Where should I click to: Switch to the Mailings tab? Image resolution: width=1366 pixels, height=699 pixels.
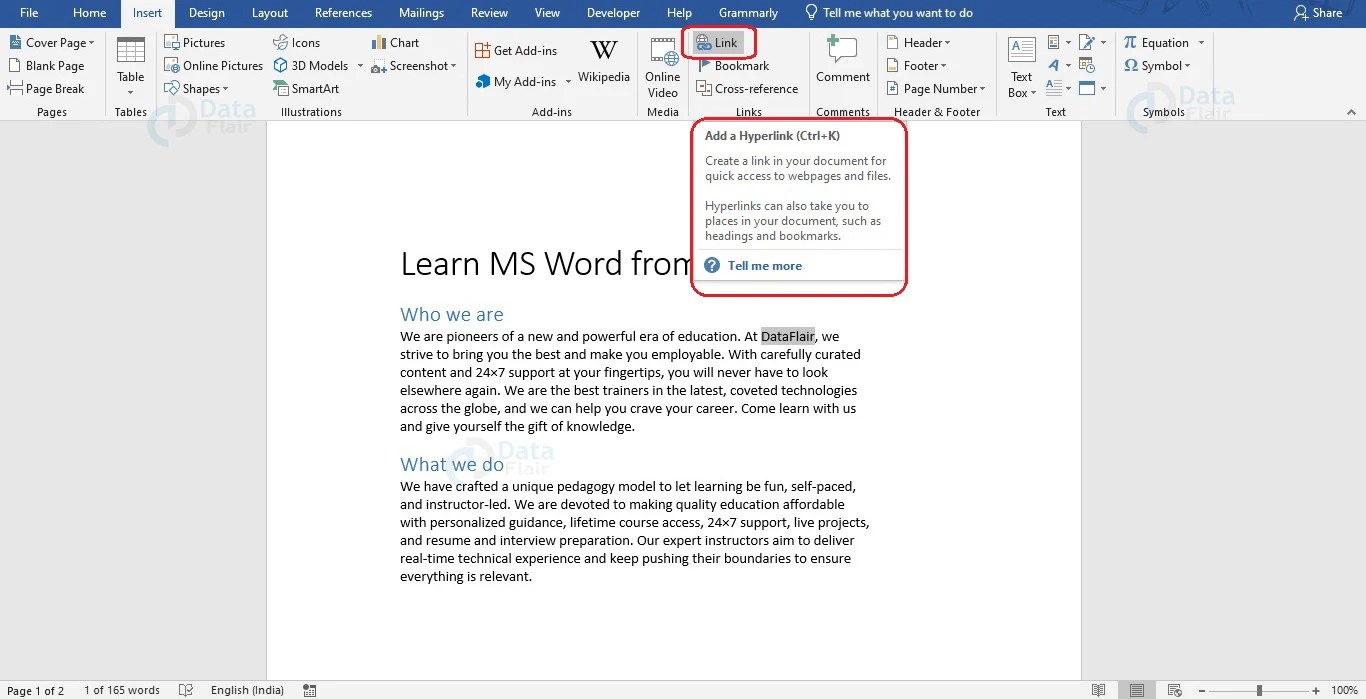(420, 13)
